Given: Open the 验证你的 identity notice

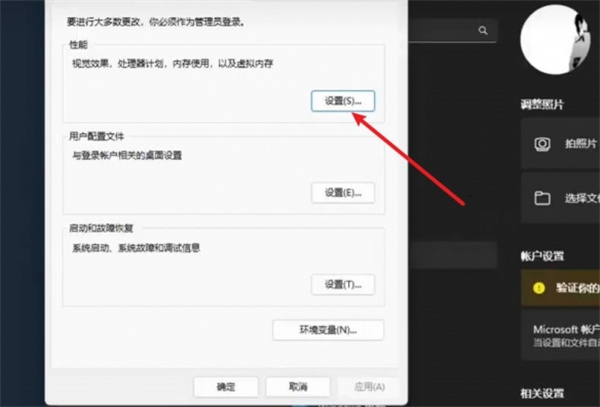Looking at the screenshot, I should [x=577, y=287].
